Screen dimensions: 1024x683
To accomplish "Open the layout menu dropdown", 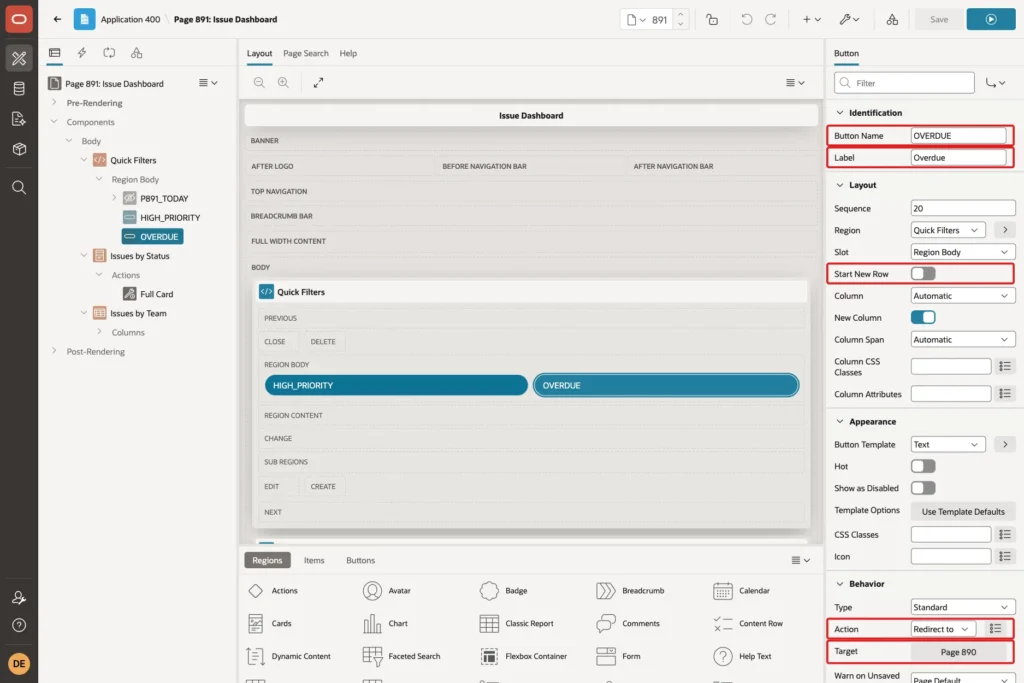I will [795, 82].
